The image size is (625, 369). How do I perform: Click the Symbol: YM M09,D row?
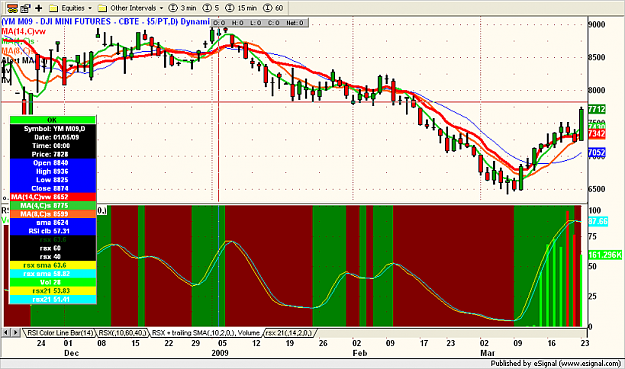coord(53,129)
